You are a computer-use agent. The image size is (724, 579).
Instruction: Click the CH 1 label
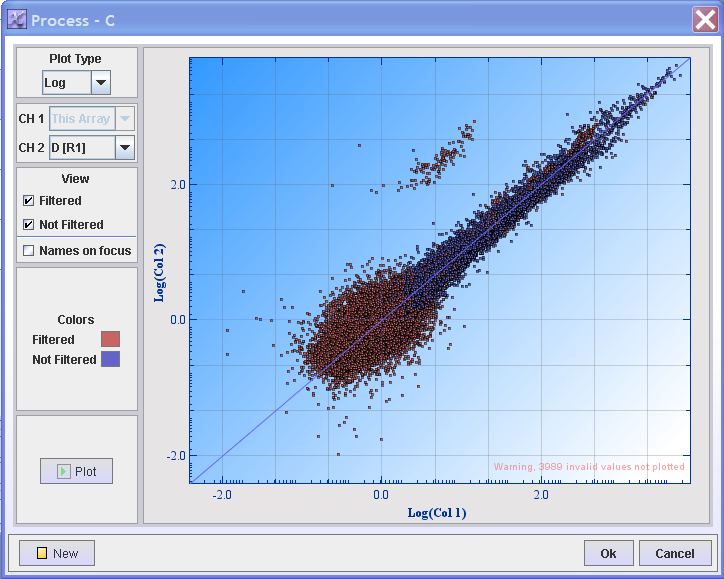tap(31, 119)
